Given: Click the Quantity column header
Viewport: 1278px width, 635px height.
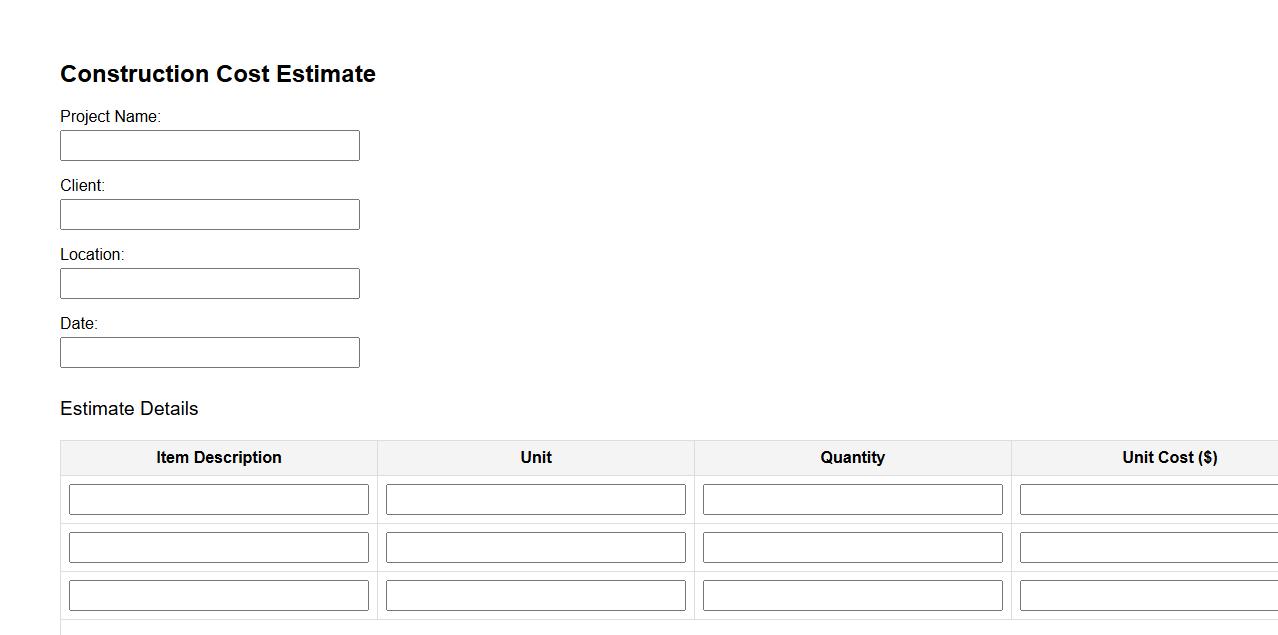Looking at the screenshot, I should tap(853, 457).
